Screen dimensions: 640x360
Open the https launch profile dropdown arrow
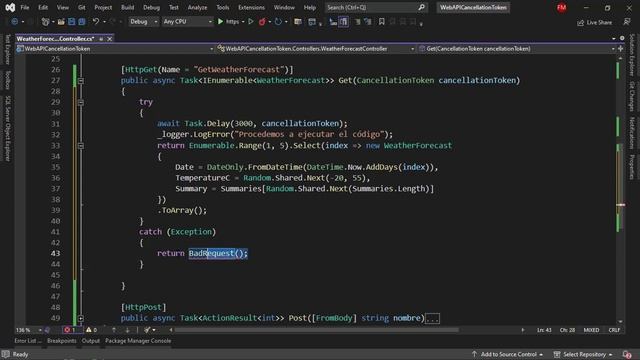(243, 22)
